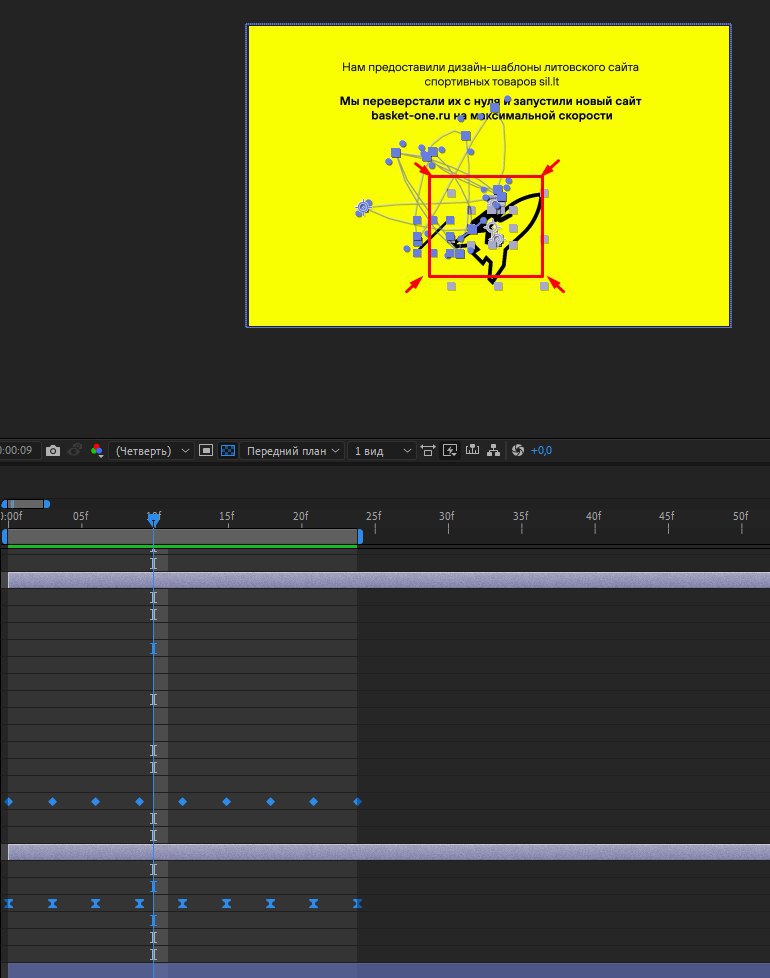Select the hourglass keyframe at 15f
This screenshot has width=770, height=978.
(226, 903)
